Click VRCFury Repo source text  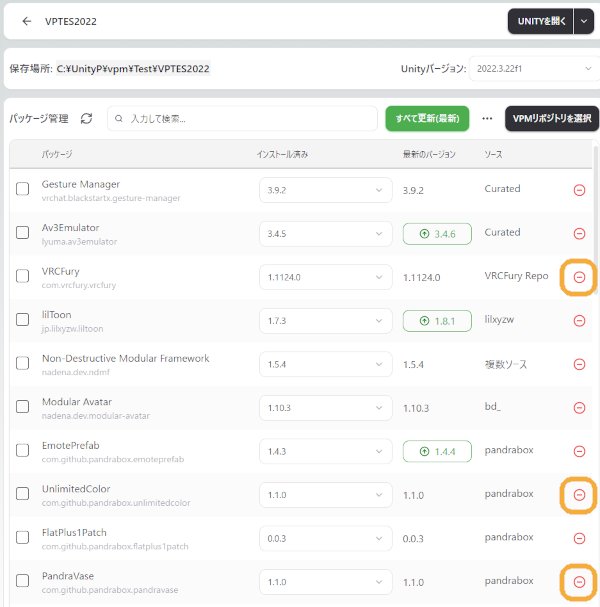point(516,276)
